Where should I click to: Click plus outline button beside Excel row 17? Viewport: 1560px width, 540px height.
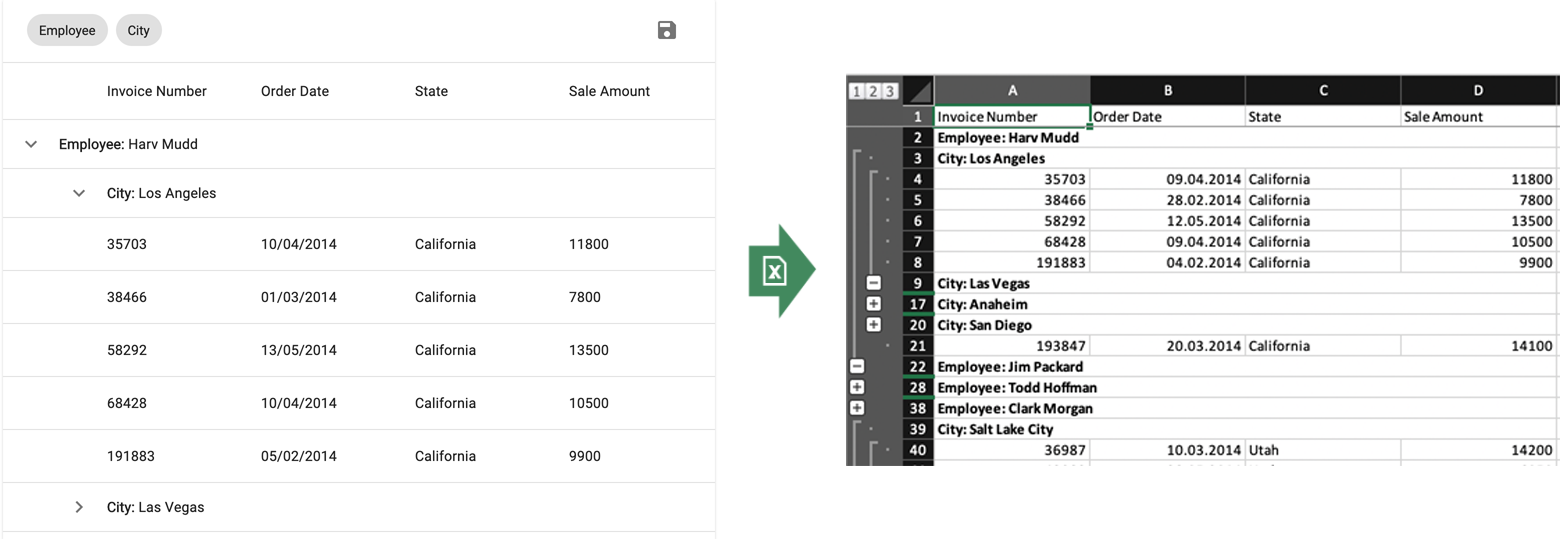point(873,304)
